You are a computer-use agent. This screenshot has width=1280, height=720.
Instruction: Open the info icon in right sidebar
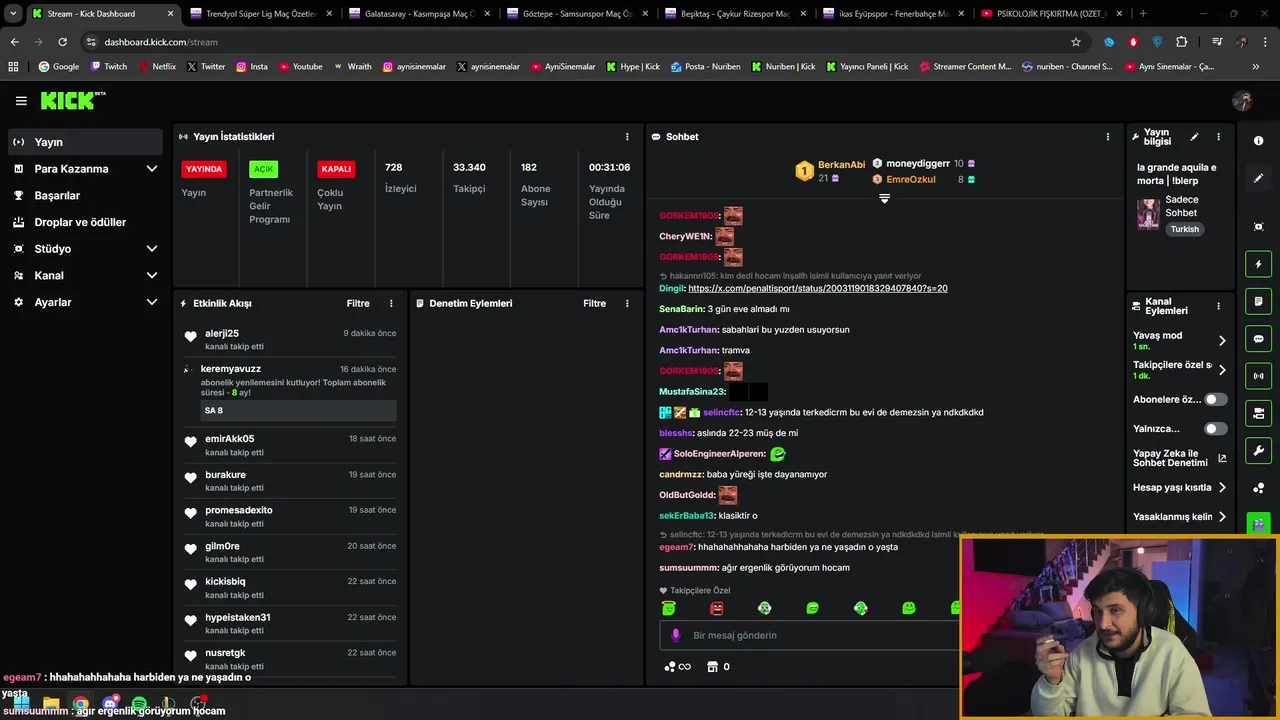[1258, 141]
